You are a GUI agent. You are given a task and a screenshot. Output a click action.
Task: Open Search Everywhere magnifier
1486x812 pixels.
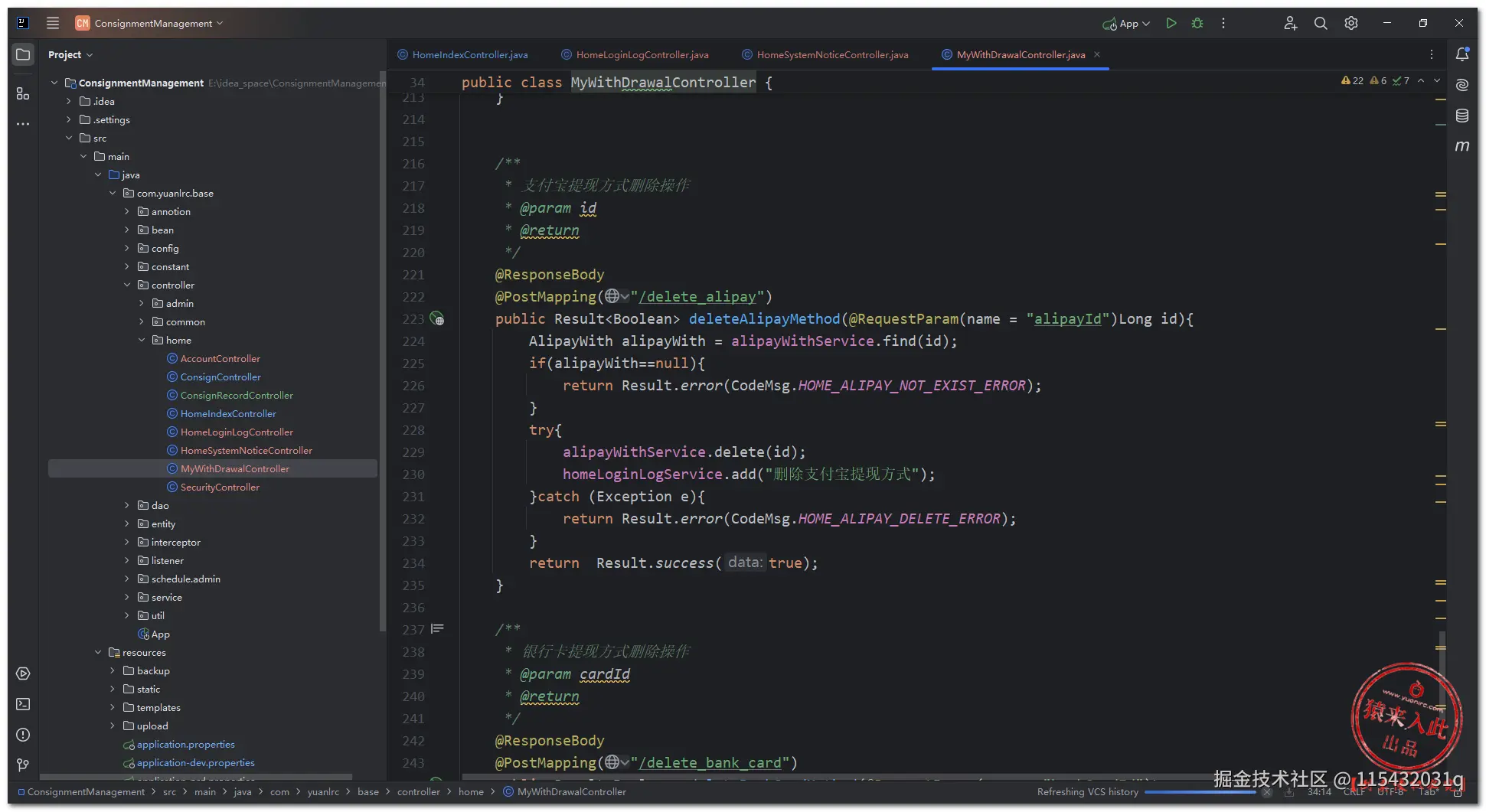1321,23
